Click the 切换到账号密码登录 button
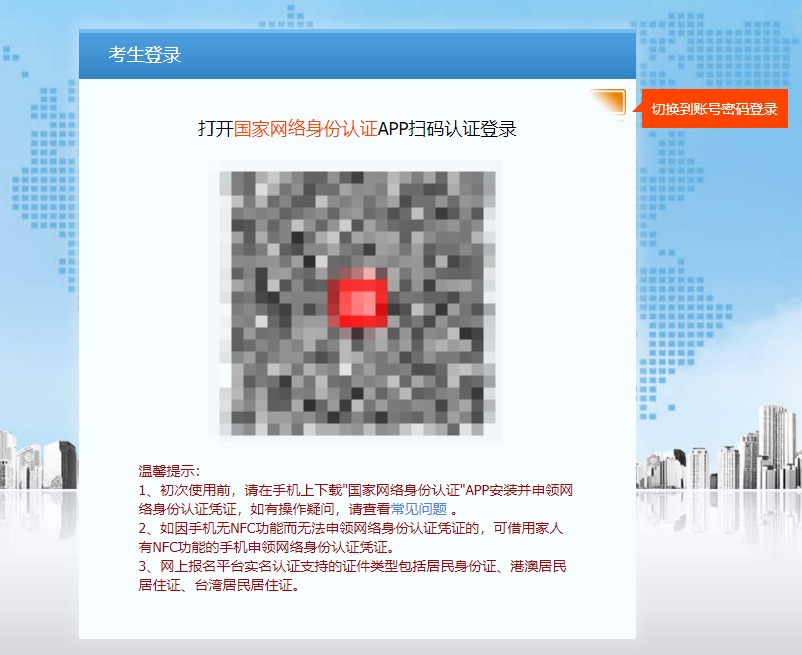This screenshot has height=655, width=802. 714,109
